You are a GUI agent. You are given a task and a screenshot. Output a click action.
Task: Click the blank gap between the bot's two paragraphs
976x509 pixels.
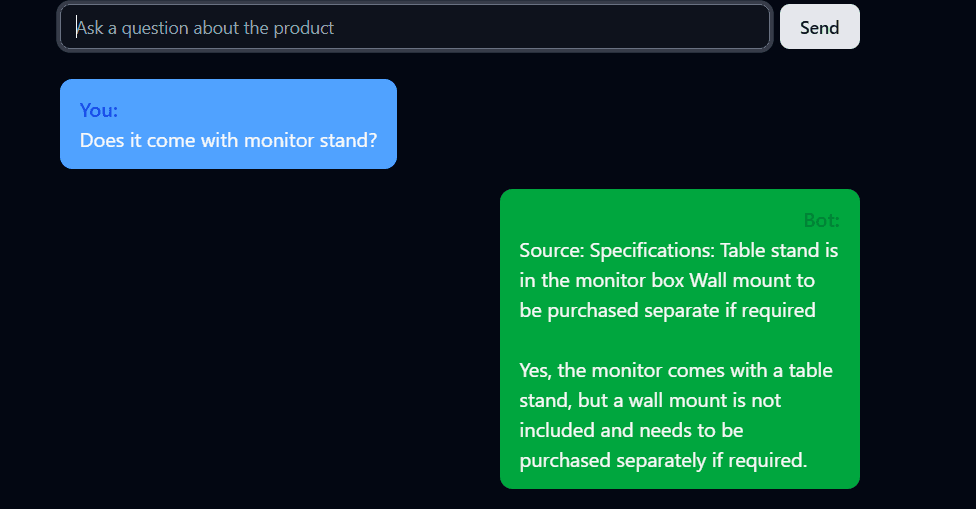678,340
